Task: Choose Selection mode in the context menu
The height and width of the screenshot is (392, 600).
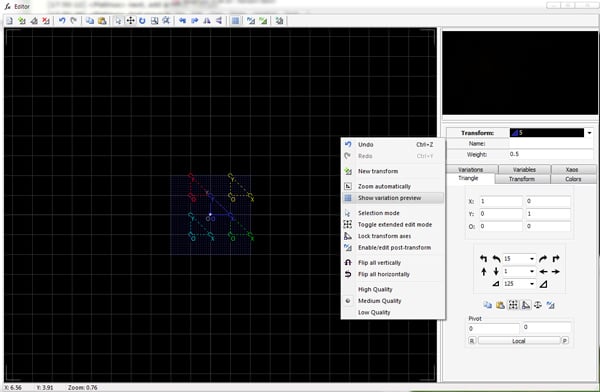Action: [393, 213]
